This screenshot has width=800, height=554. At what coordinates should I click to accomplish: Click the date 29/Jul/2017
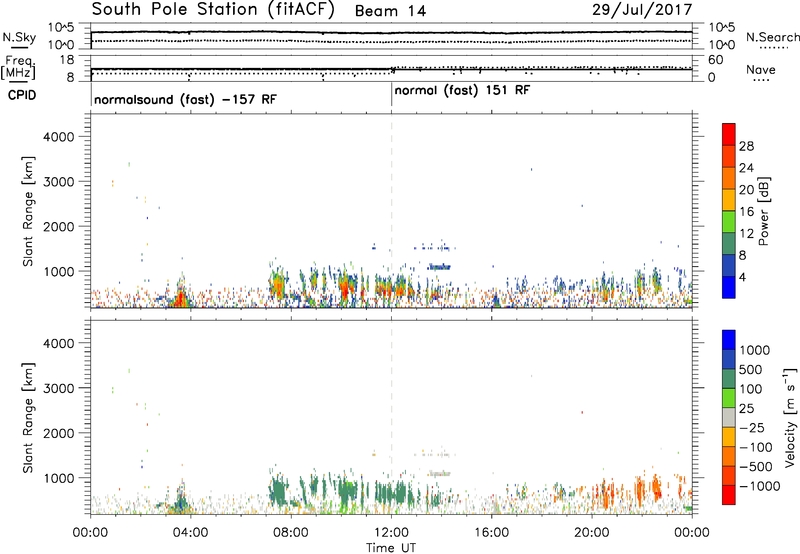click(x=642, y=10)
